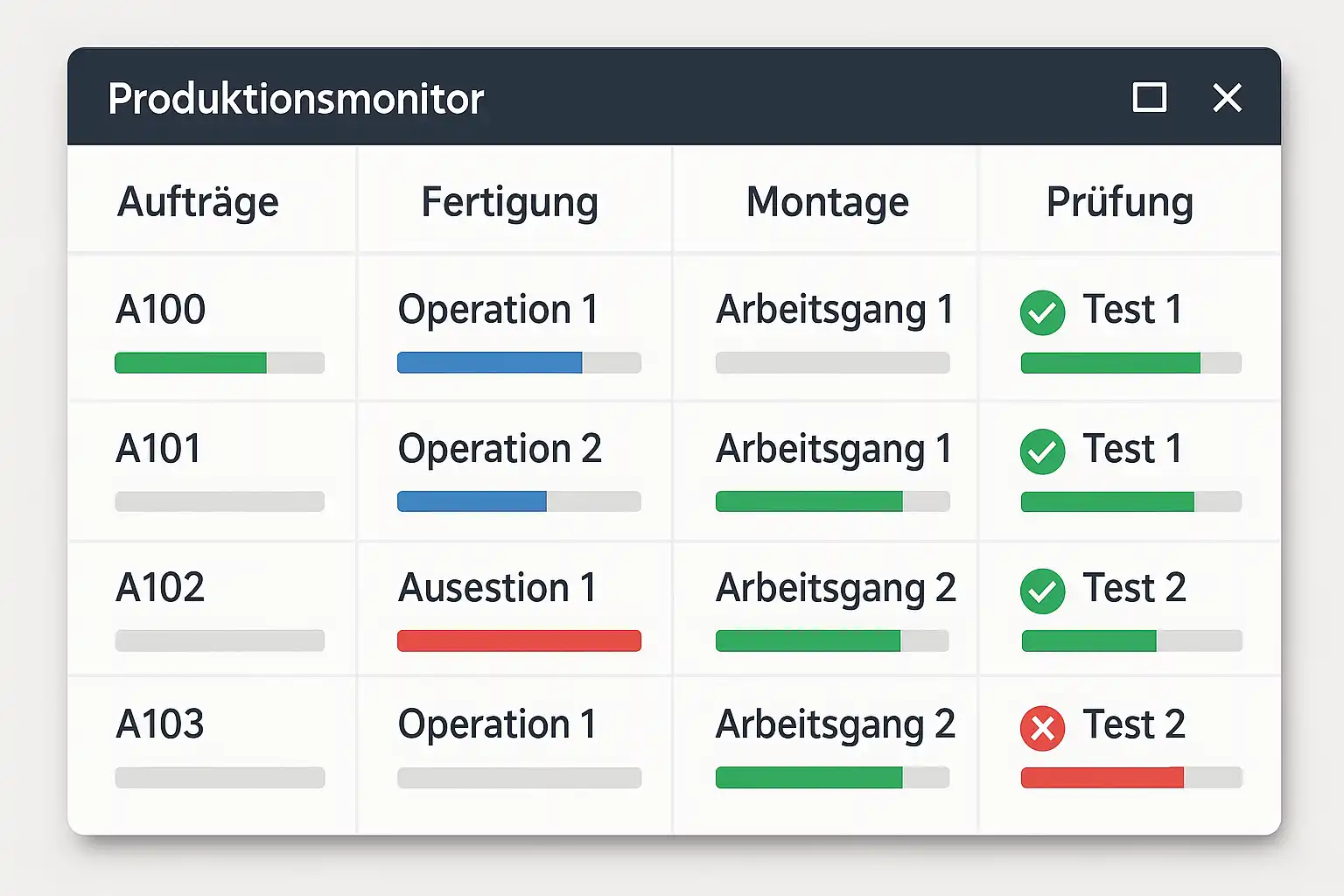Click the red X icon in the A103 row
1344x896 pixels.
(1042, 728)
